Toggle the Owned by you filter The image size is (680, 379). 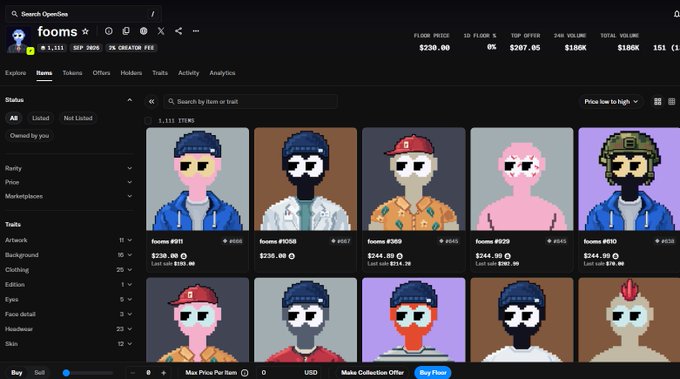tap(29, 136)
